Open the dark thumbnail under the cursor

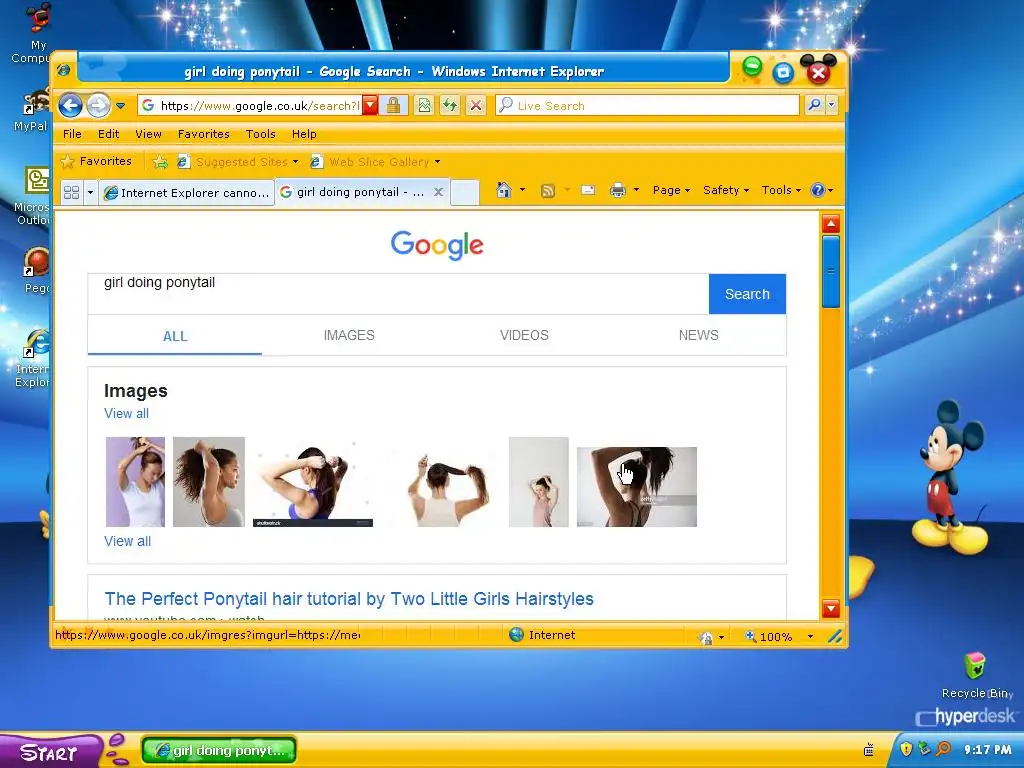637,487
